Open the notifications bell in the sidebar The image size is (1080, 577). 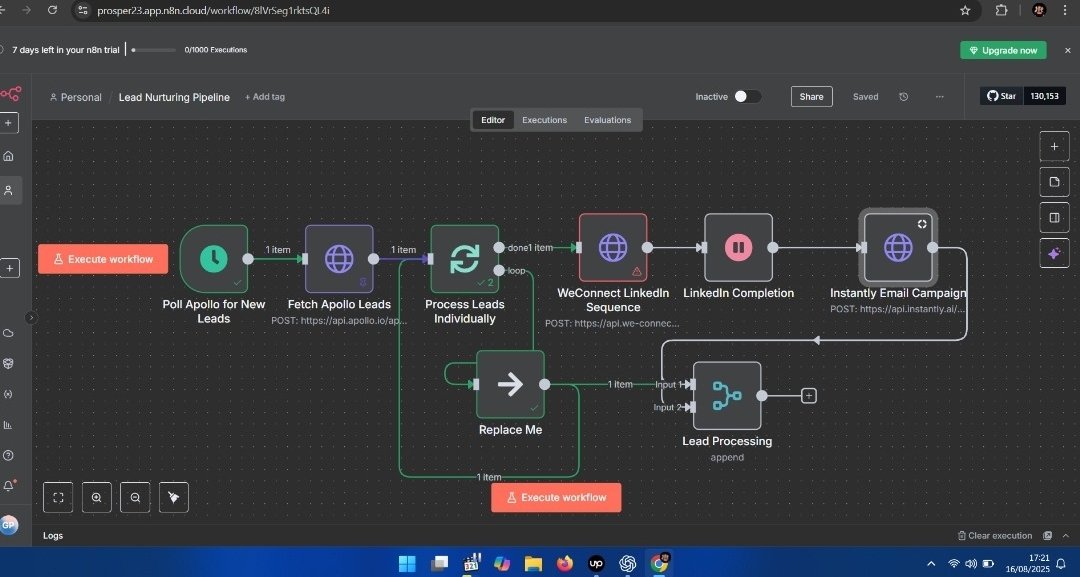[x=9, y=485]
